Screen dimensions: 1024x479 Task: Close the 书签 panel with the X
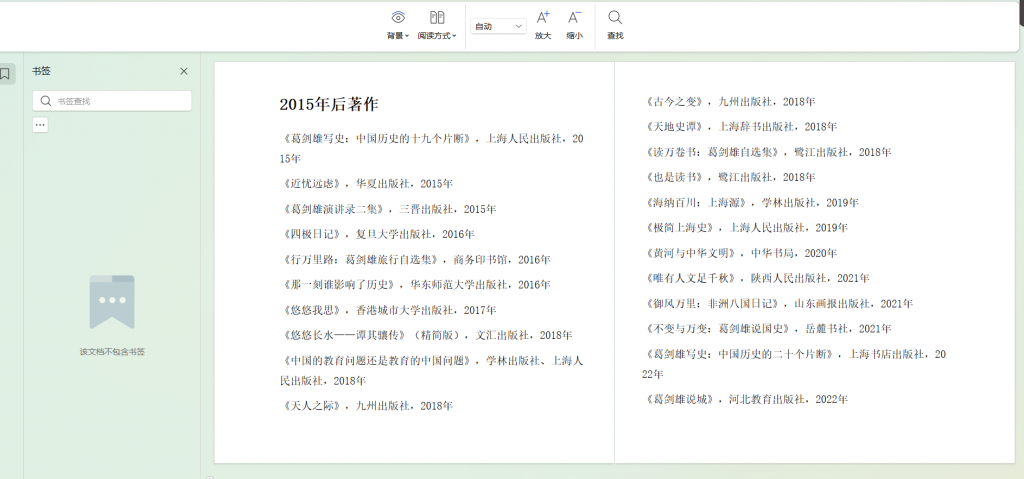point(183,71)
